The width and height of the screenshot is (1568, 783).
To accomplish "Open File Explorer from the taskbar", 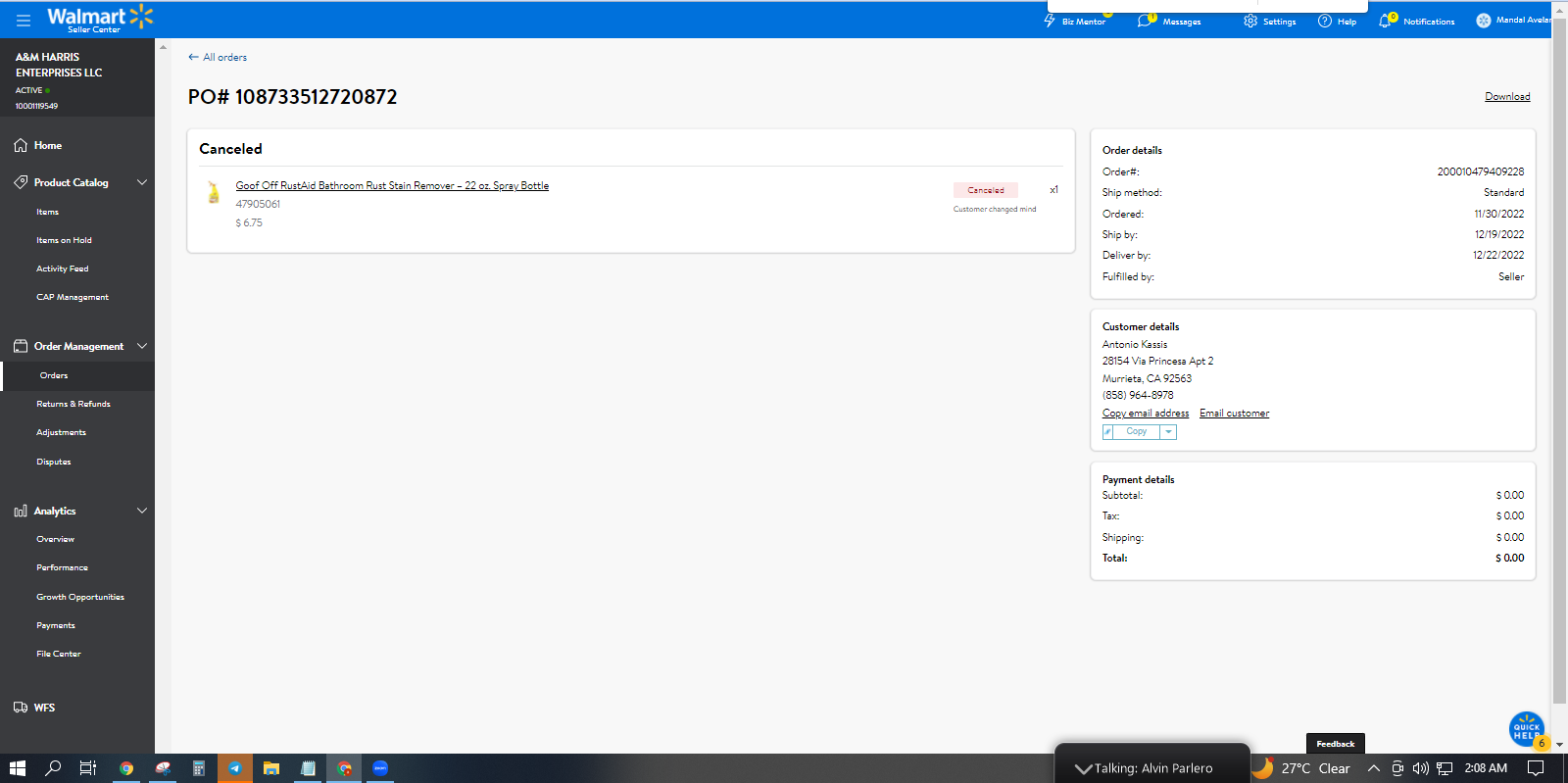I will coord(271,768).
